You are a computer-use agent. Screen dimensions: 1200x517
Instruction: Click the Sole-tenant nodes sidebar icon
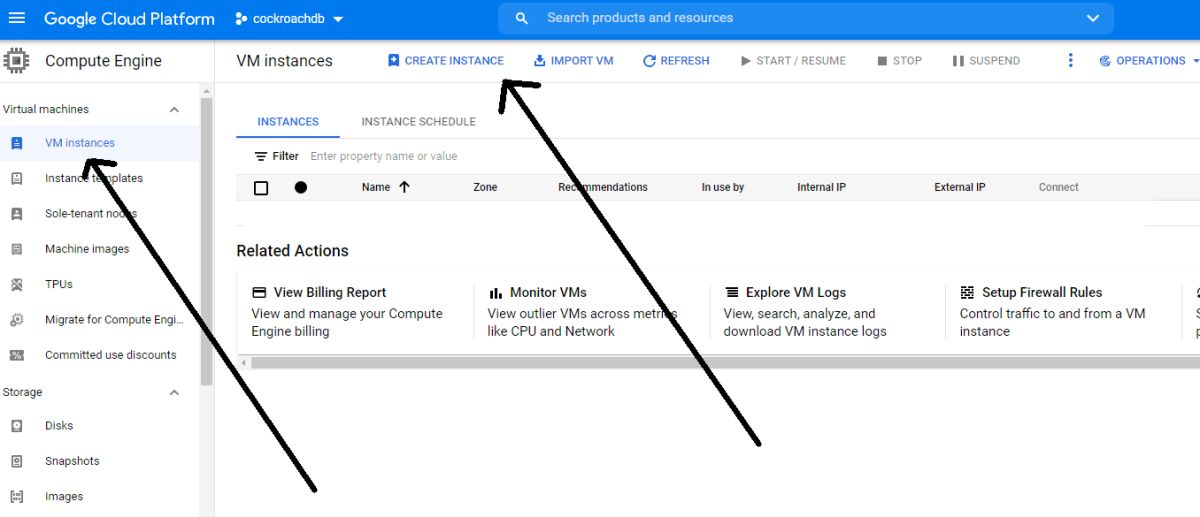tap(16, 213)
